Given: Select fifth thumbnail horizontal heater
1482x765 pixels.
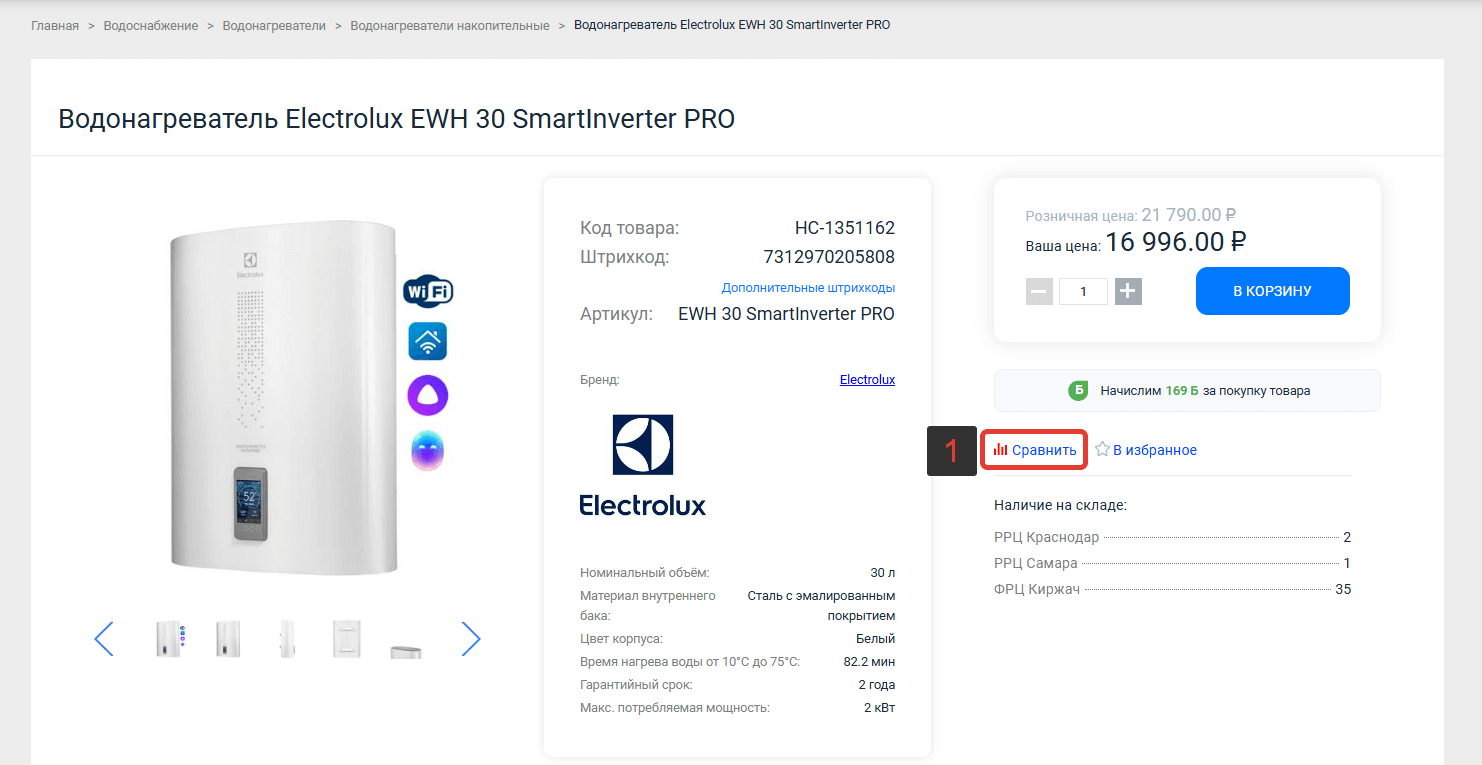Looking at the screenshot, I should point(405,651).
